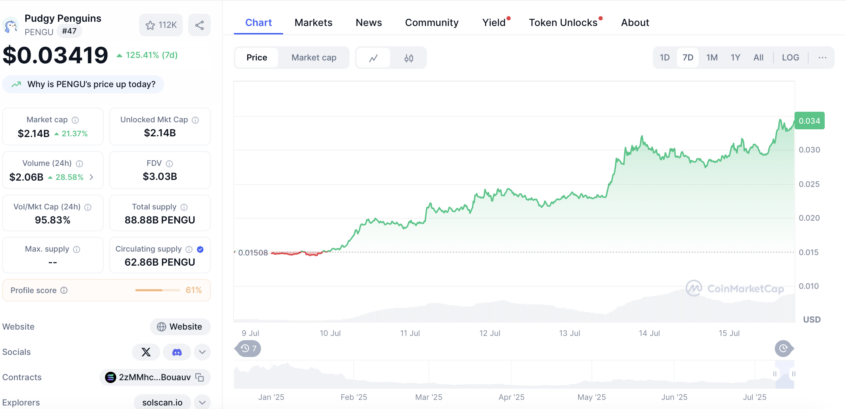Set chart range to 1D
The image size is (850, 409).
(665, 57)
